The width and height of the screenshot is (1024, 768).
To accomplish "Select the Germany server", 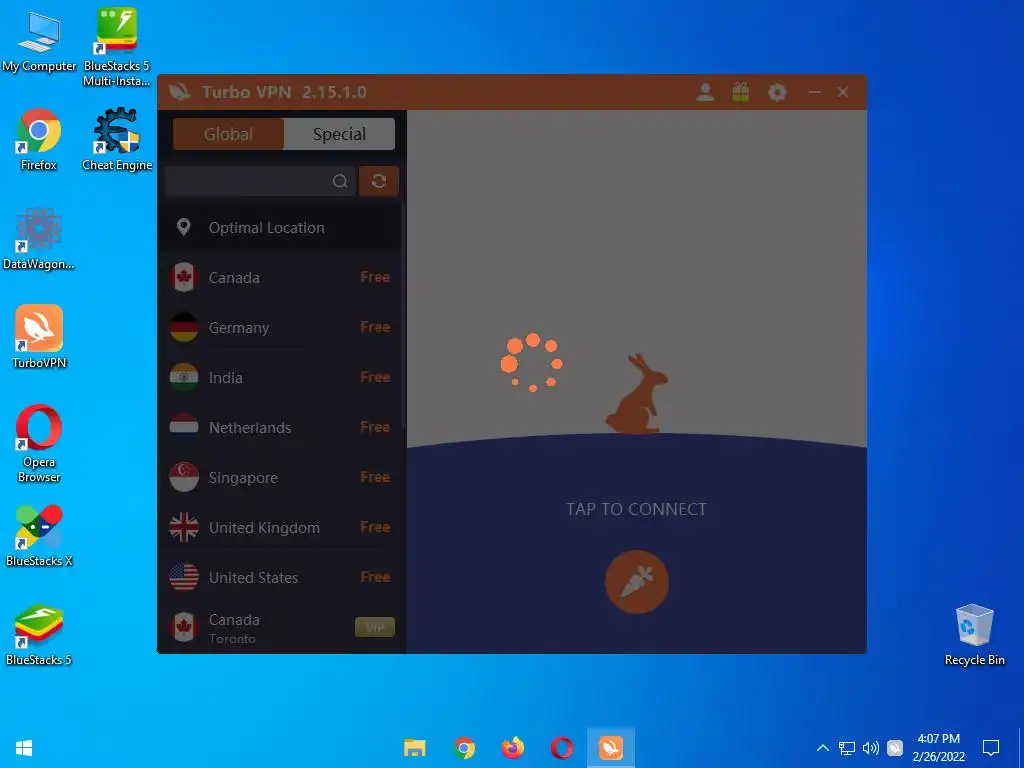I will [x=281, y=327].
